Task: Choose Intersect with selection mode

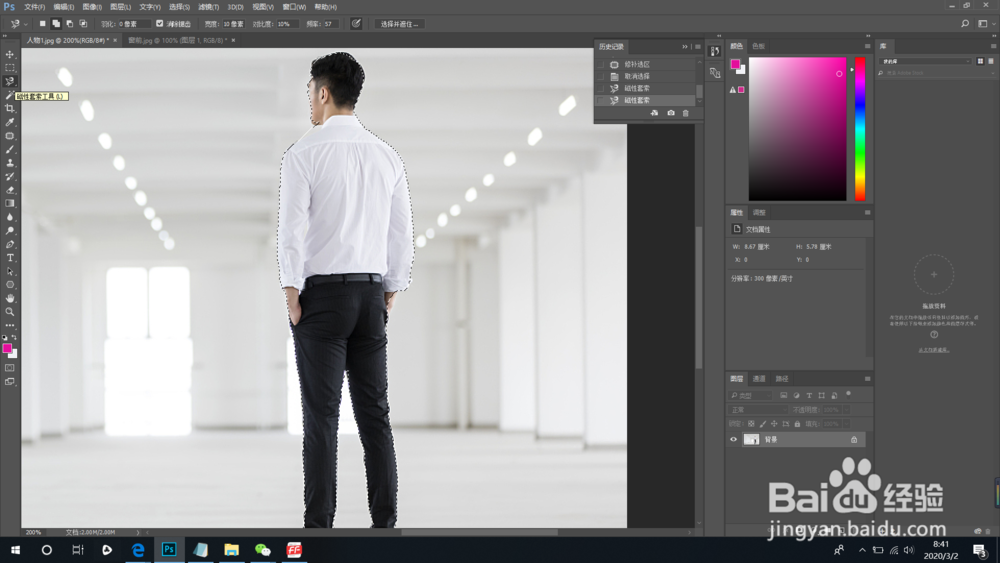Action: pos(83,24)
